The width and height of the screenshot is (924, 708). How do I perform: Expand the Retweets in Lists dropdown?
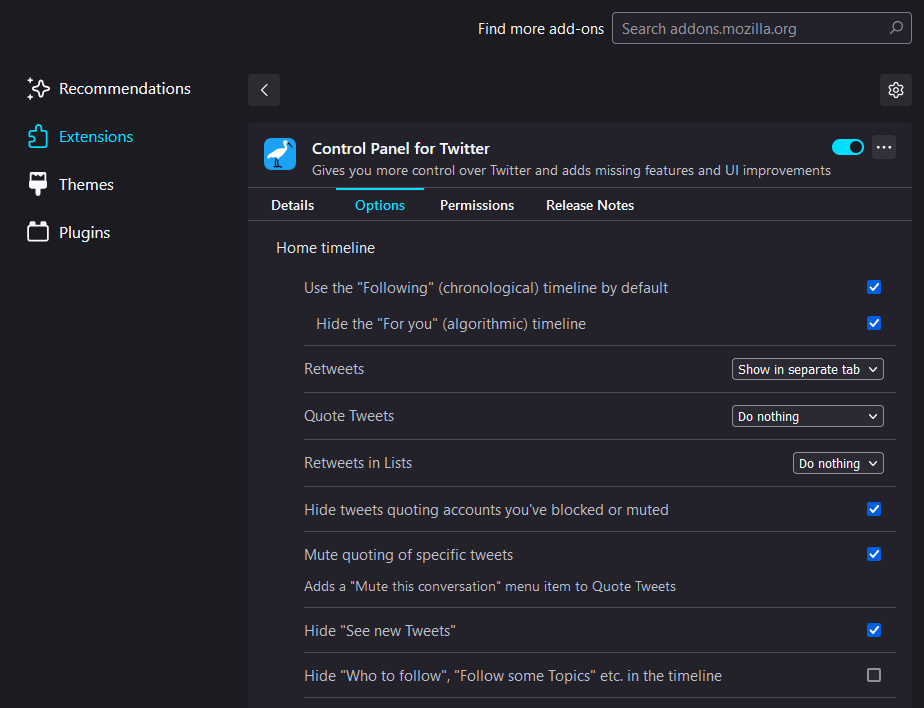click(x=838, y=463)
